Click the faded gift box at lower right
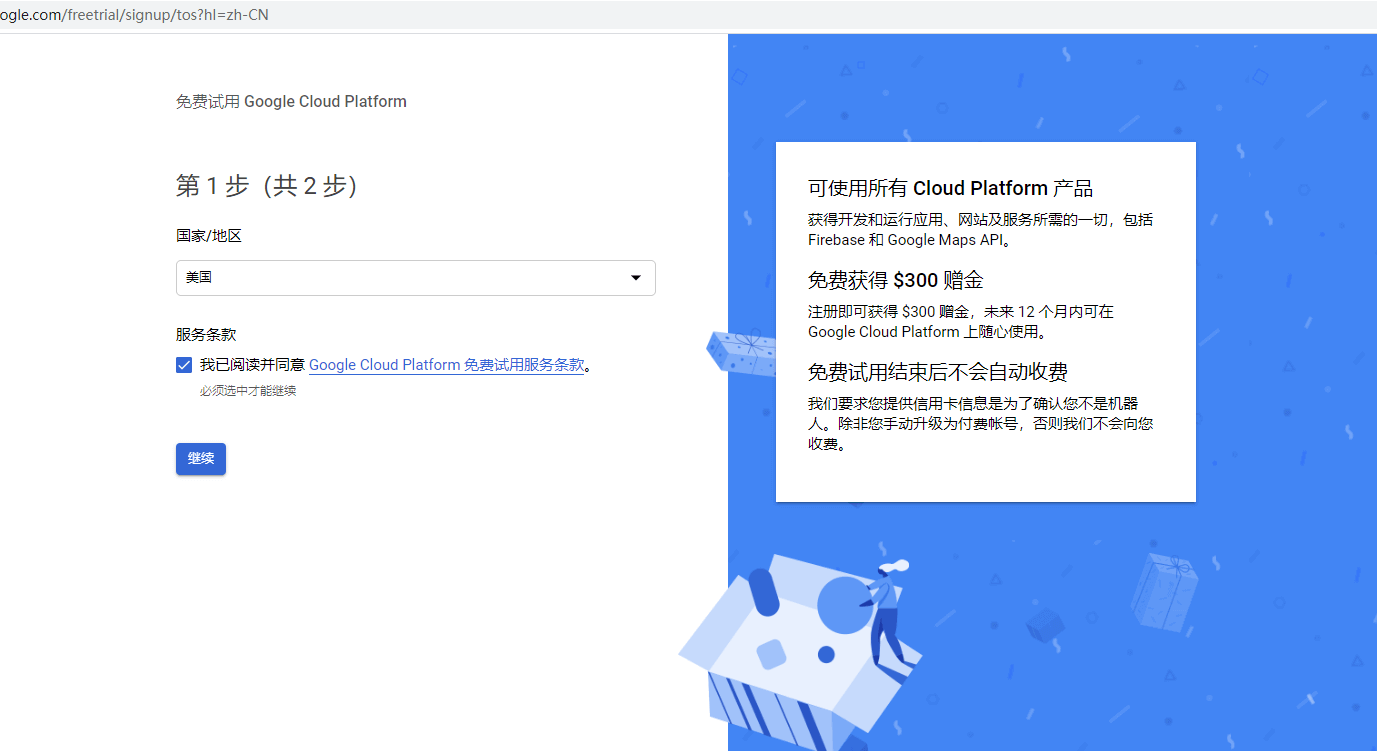This screenshot has width=1377, height=751. tap(1163, 590)
